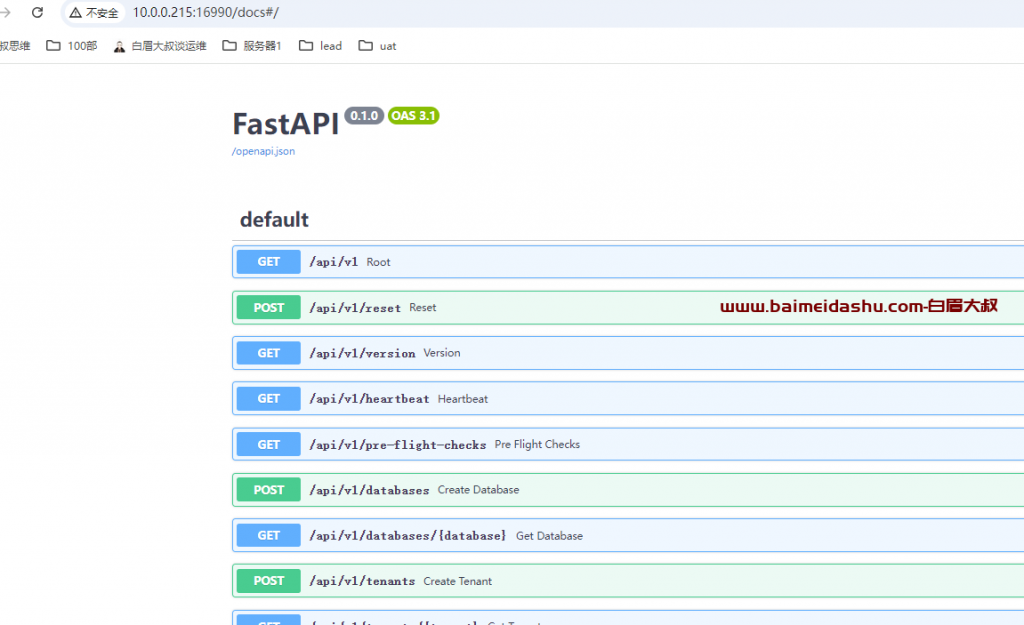Expand the GET /api/v1 Root endpoint
The width and height of the screenshot is (1024, 625).
(x=600, y=262)
